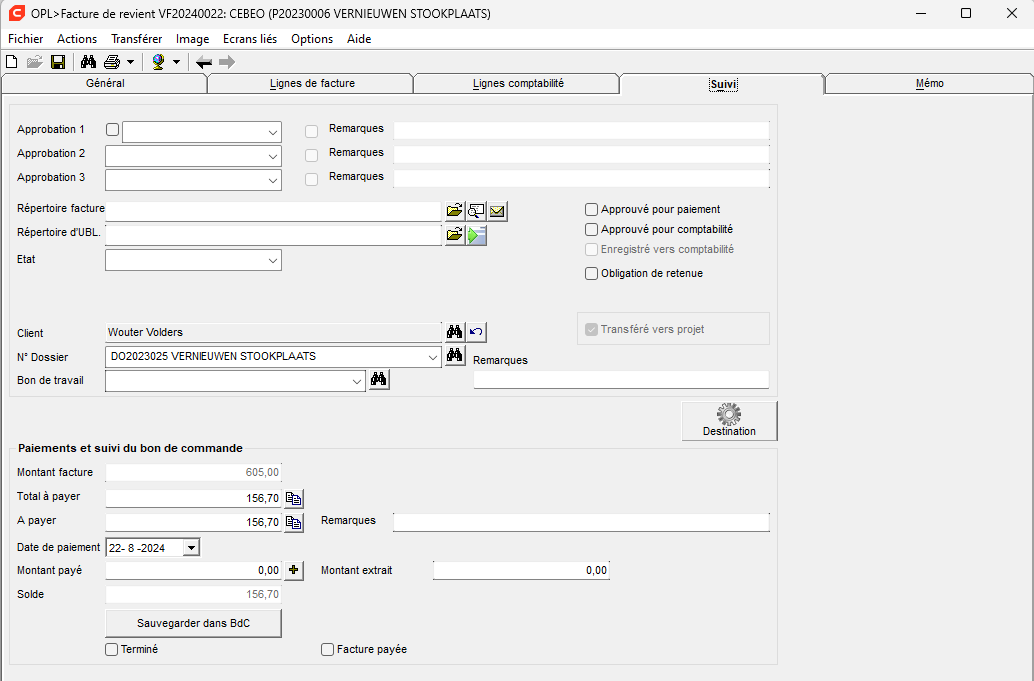Browse folder for Répertoire facture
The height and width of the screenshot is (681, 1034).
click(x=454, y=211)
